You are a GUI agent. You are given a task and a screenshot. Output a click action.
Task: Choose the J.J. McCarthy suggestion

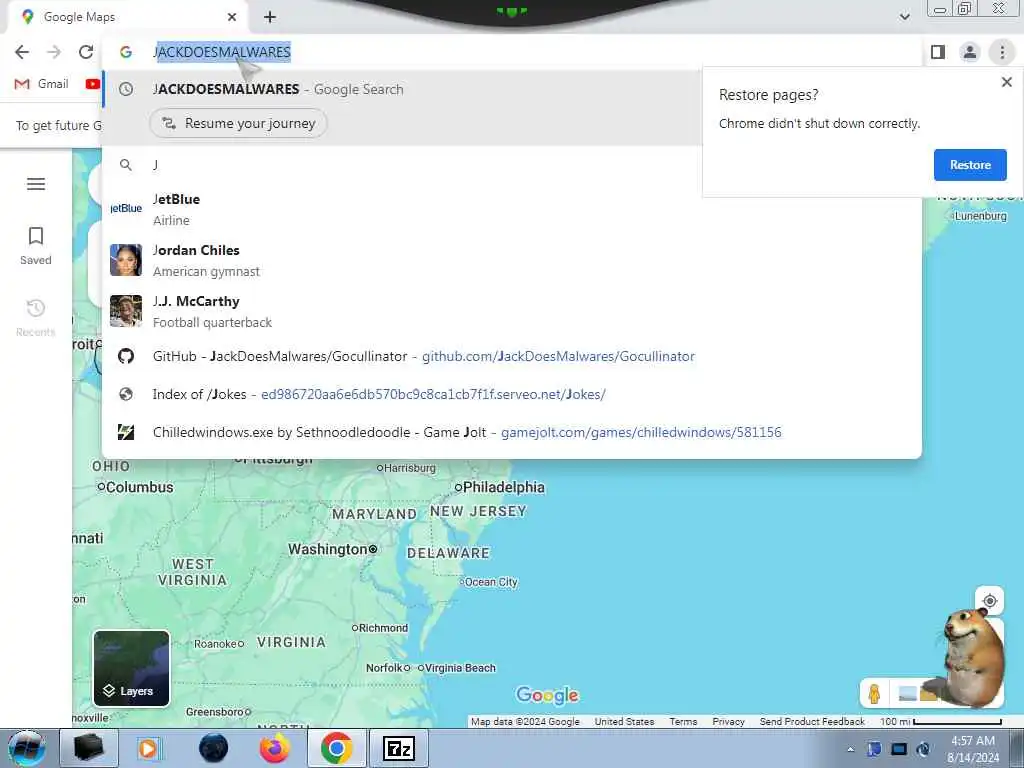pos(511,311)
